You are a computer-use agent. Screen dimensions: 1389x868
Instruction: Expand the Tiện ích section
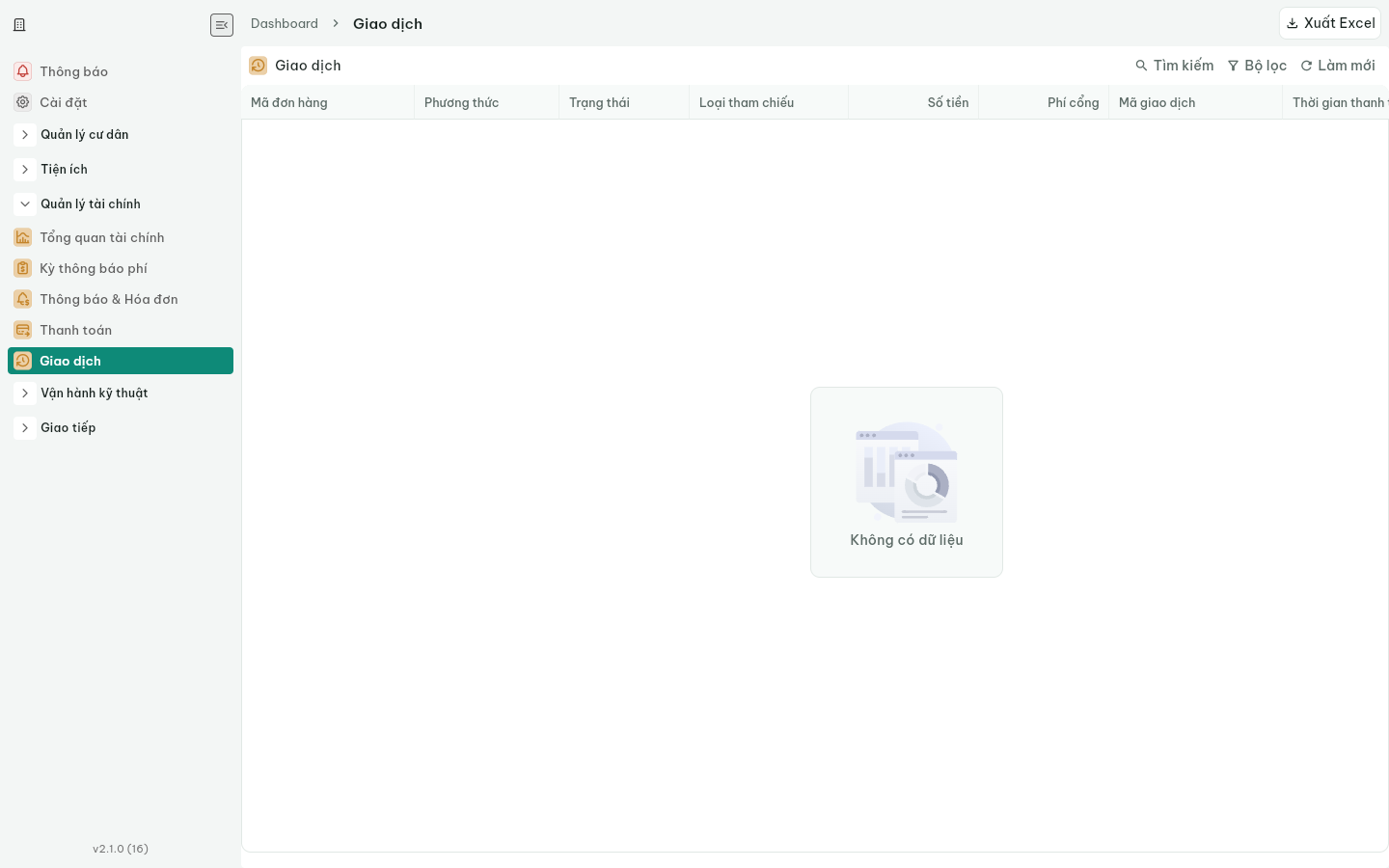tap(25, 170)
